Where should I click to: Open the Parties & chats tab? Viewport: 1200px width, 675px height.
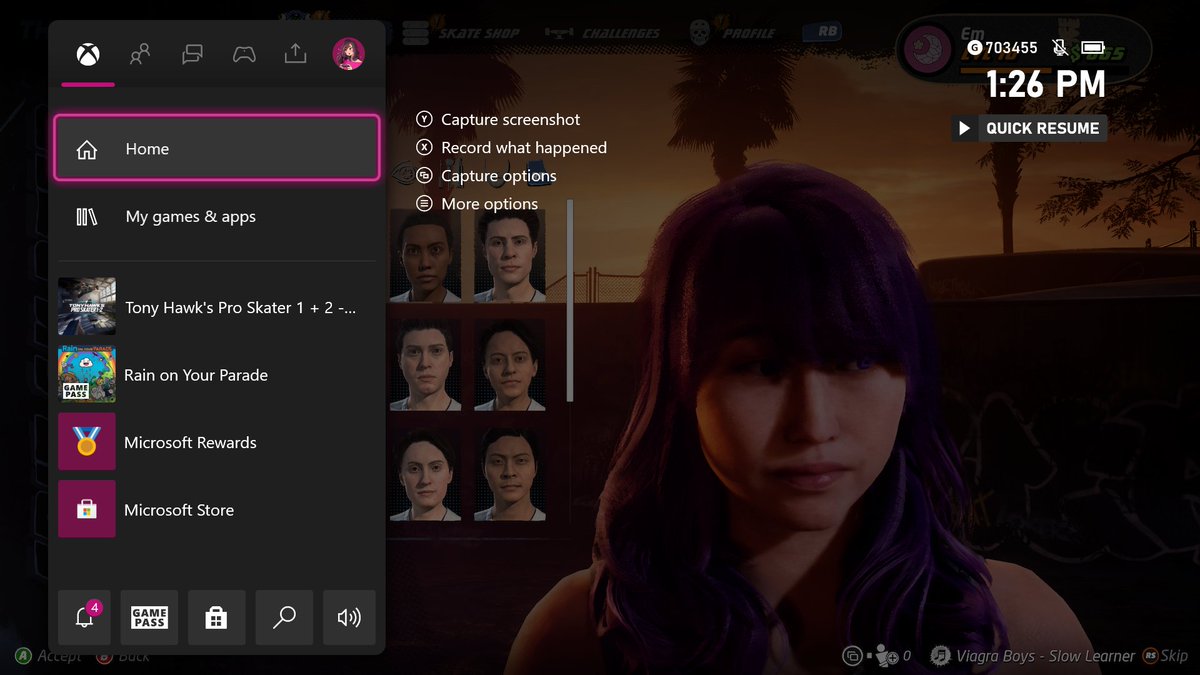[192, 54]
